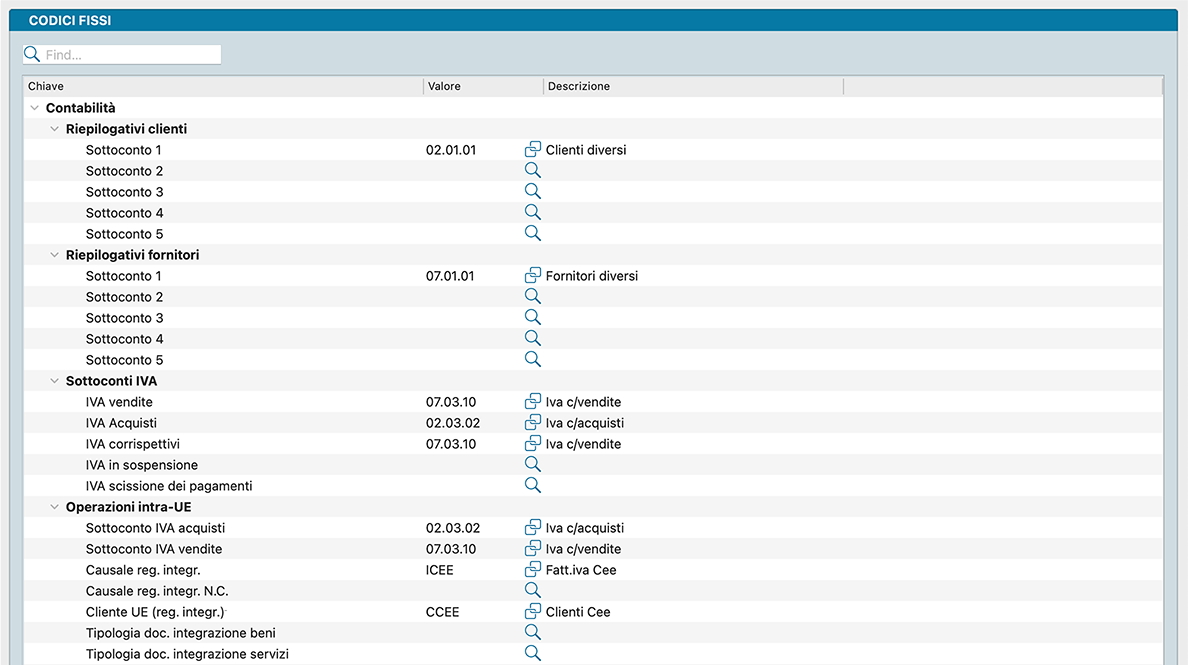Open linked account icon for Fornitori diversi
This screenshot has height=665, width=1188.
coord(533,276)
